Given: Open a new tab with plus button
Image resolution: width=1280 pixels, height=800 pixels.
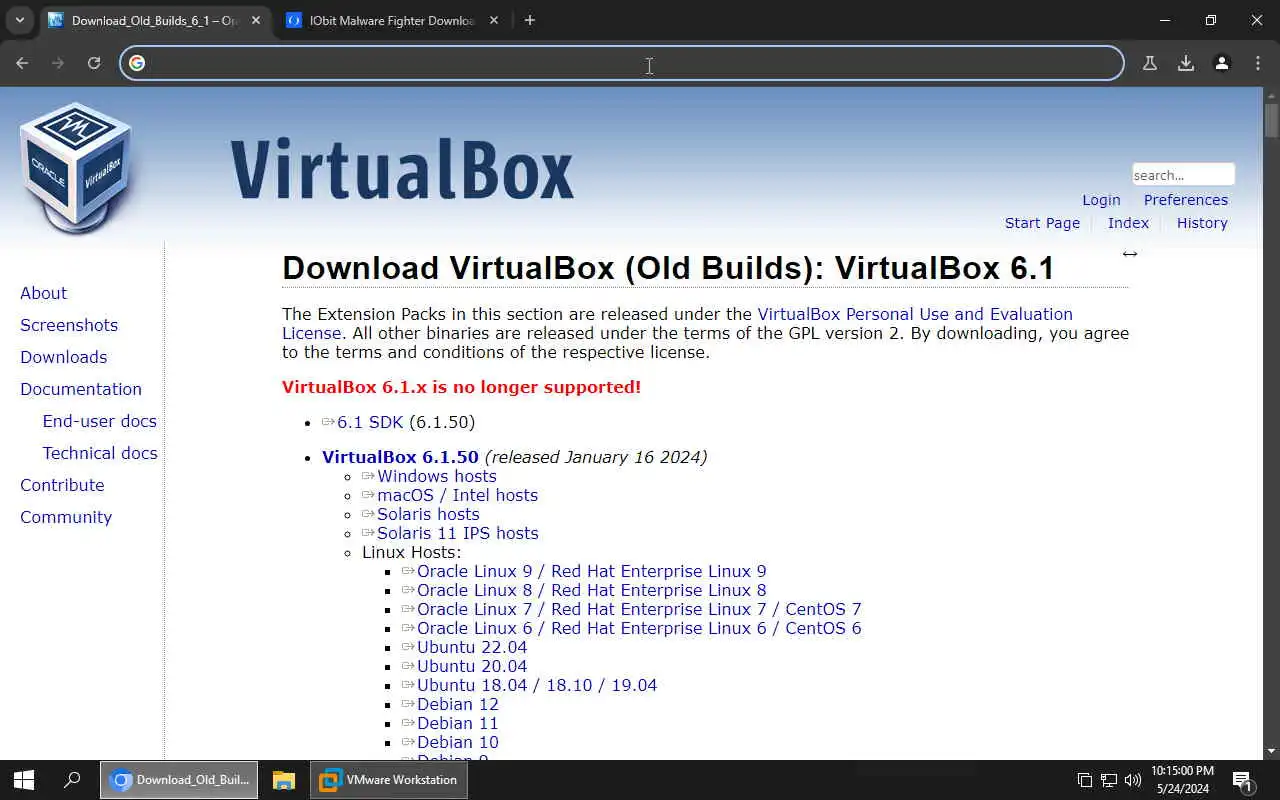Looking at the screenshot, I should (530, 20).
